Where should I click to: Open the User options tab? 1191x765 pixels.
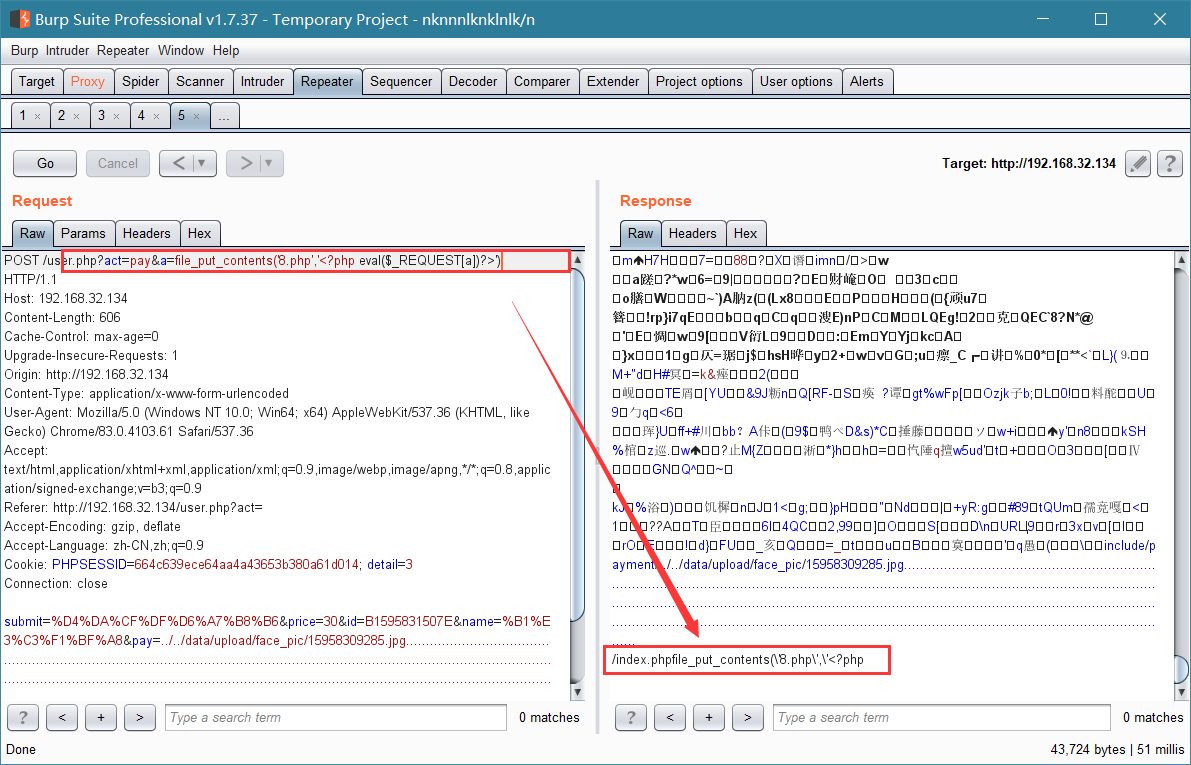[x=796, y=81]
